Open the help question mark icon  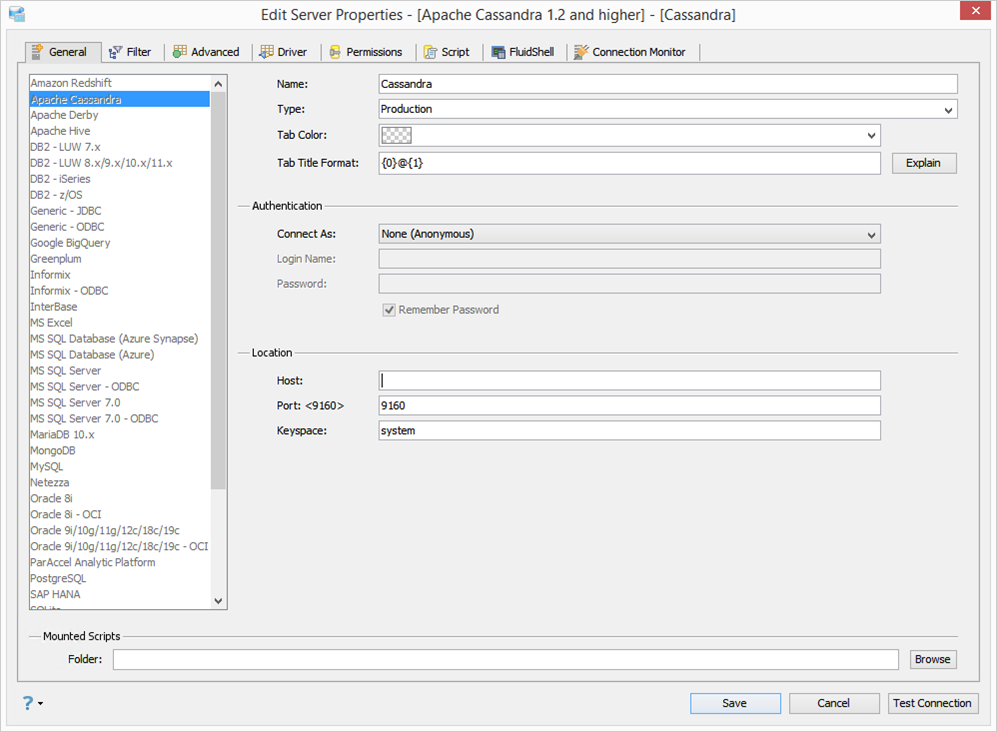pyautogui.click(x=28, y=703)
